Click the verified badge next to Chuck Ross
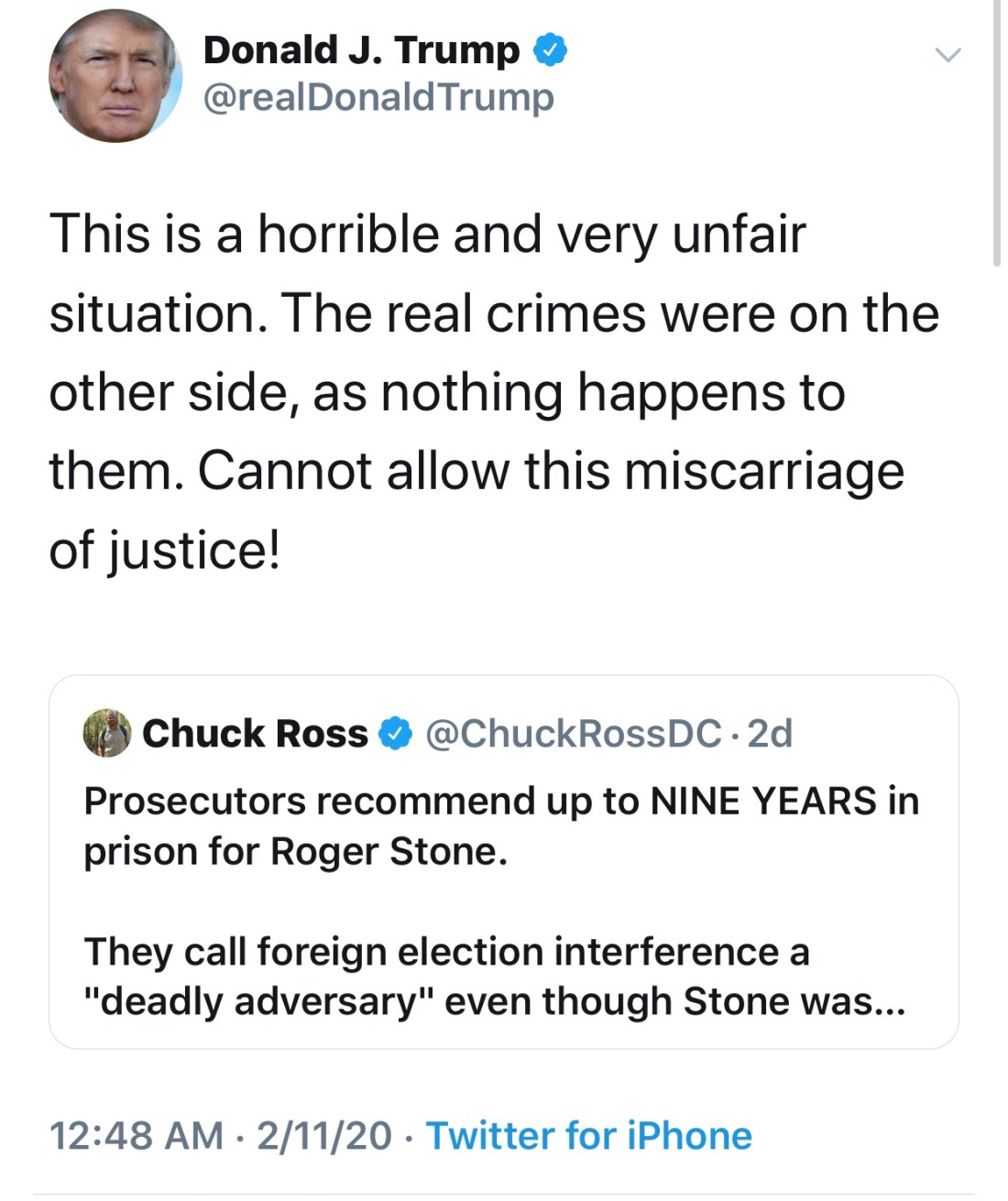The width and height of the screenshot is (1008, 1201). click(x=396, y=734)
